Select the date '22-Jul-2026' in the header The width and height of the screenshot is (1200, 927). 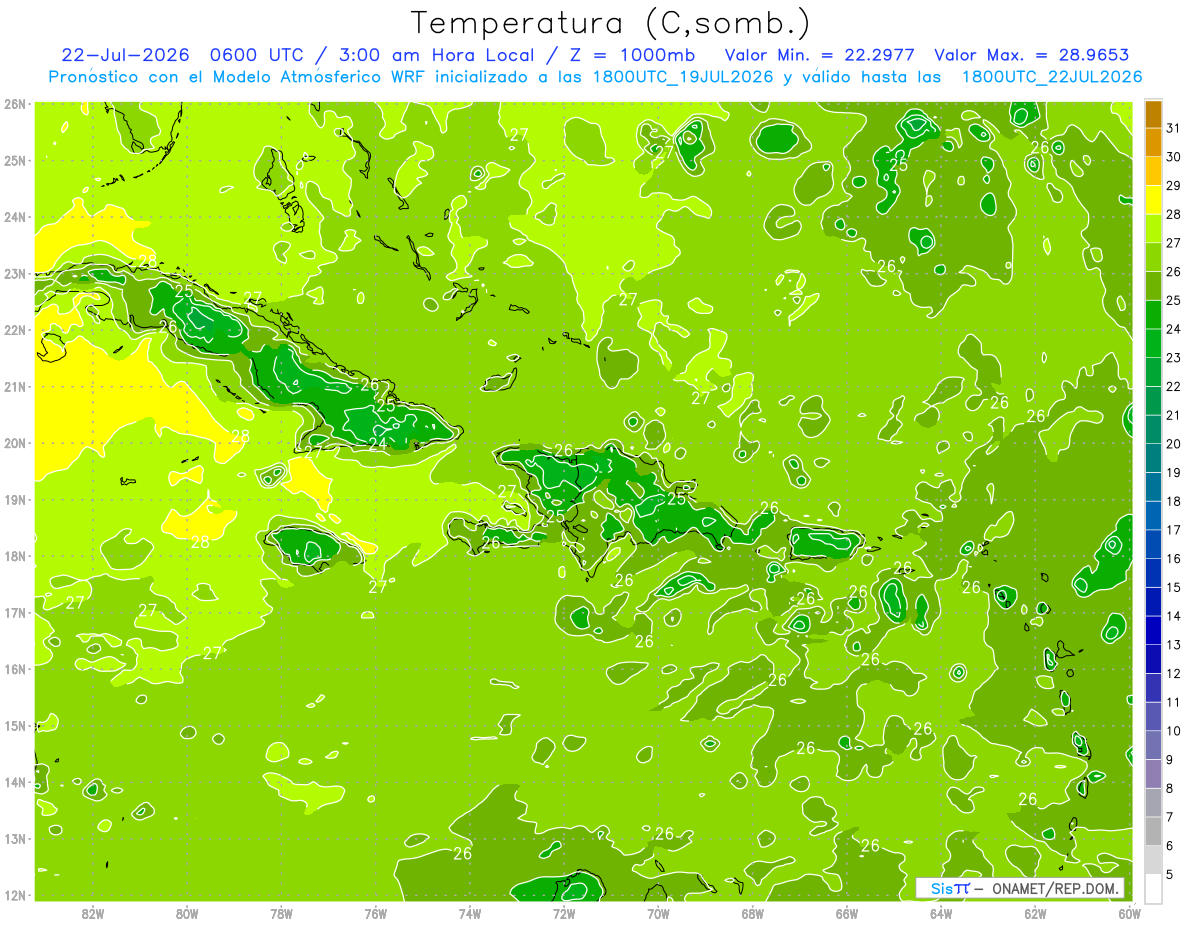click(x=124, y=55)
